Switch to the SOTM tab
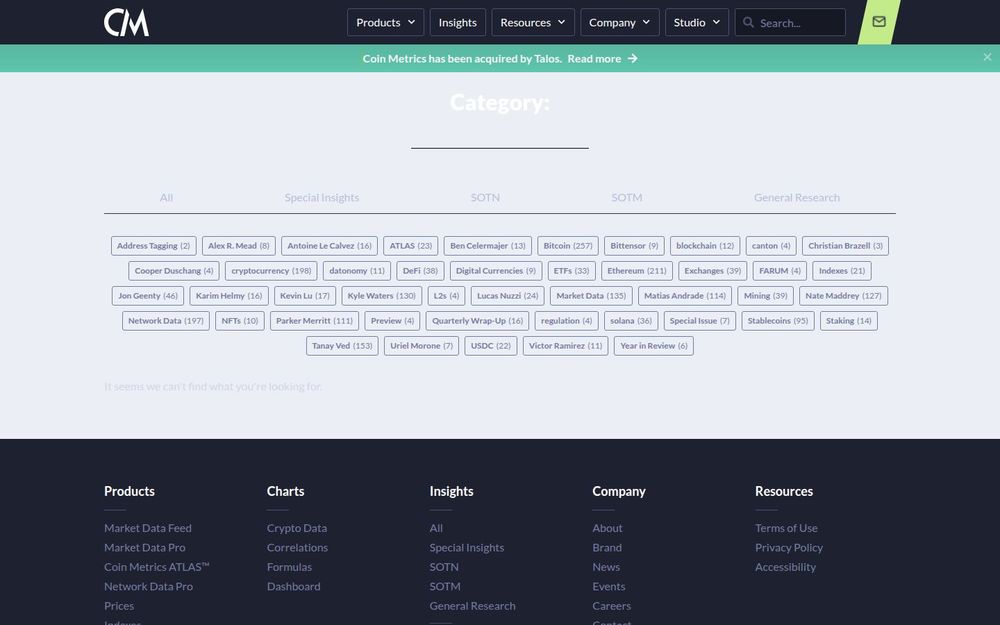Image resolution: width=1000 pixels, height=625 pixels. click(x=627, y=198)
